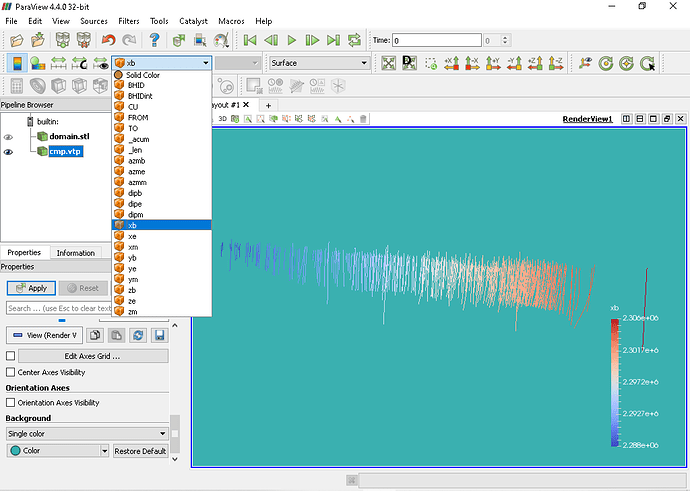
Task: Undo the last action
Action: click(x=108, y=40)
